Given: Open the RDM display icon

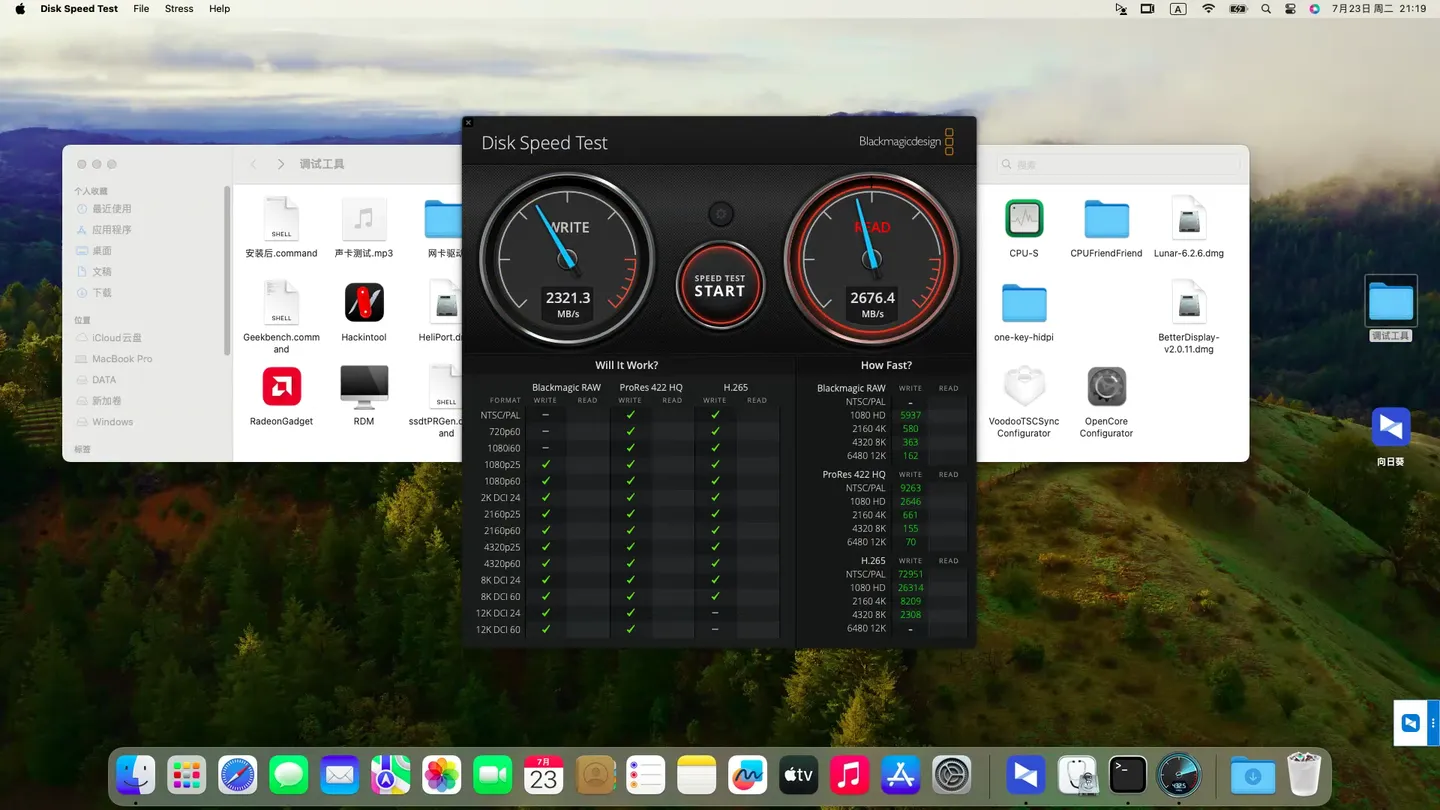Looking at the screenshot, I should click(x=364, y=387).
